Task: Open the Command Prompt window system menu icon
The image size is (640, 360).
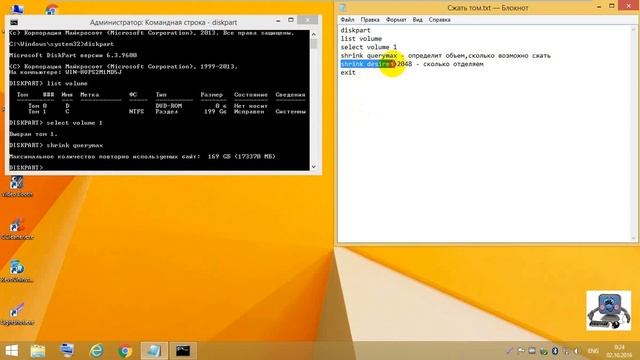Action: (x=14, y=22)
